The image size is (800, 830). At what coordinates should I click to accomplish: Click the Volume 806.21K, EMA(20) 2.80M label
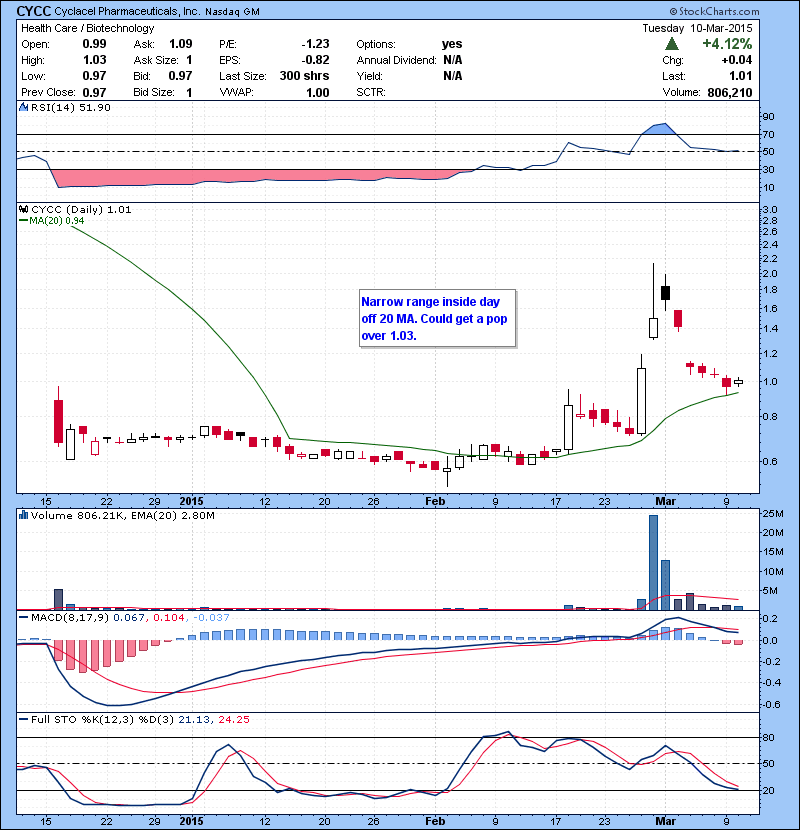[123, 515]
